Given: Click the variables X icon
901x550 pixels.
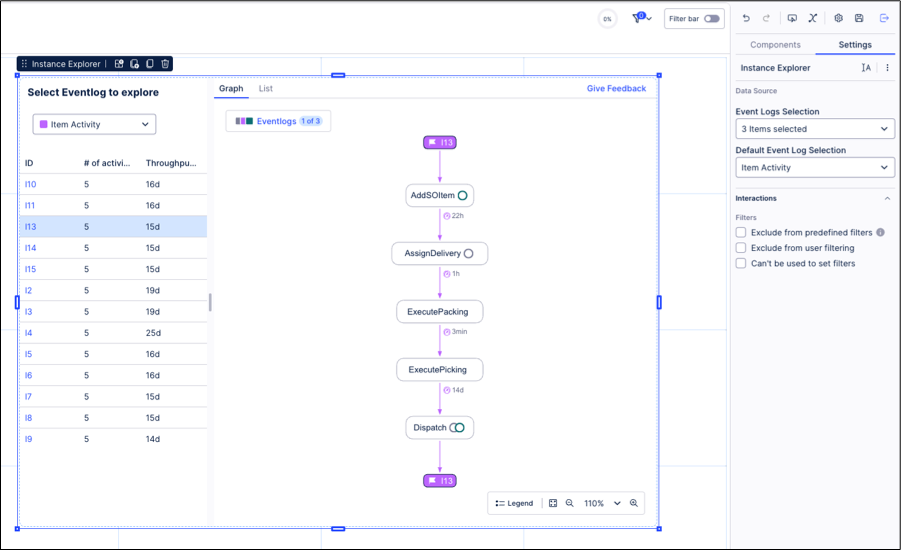Looking at the screenshot, I should [813, 18].
